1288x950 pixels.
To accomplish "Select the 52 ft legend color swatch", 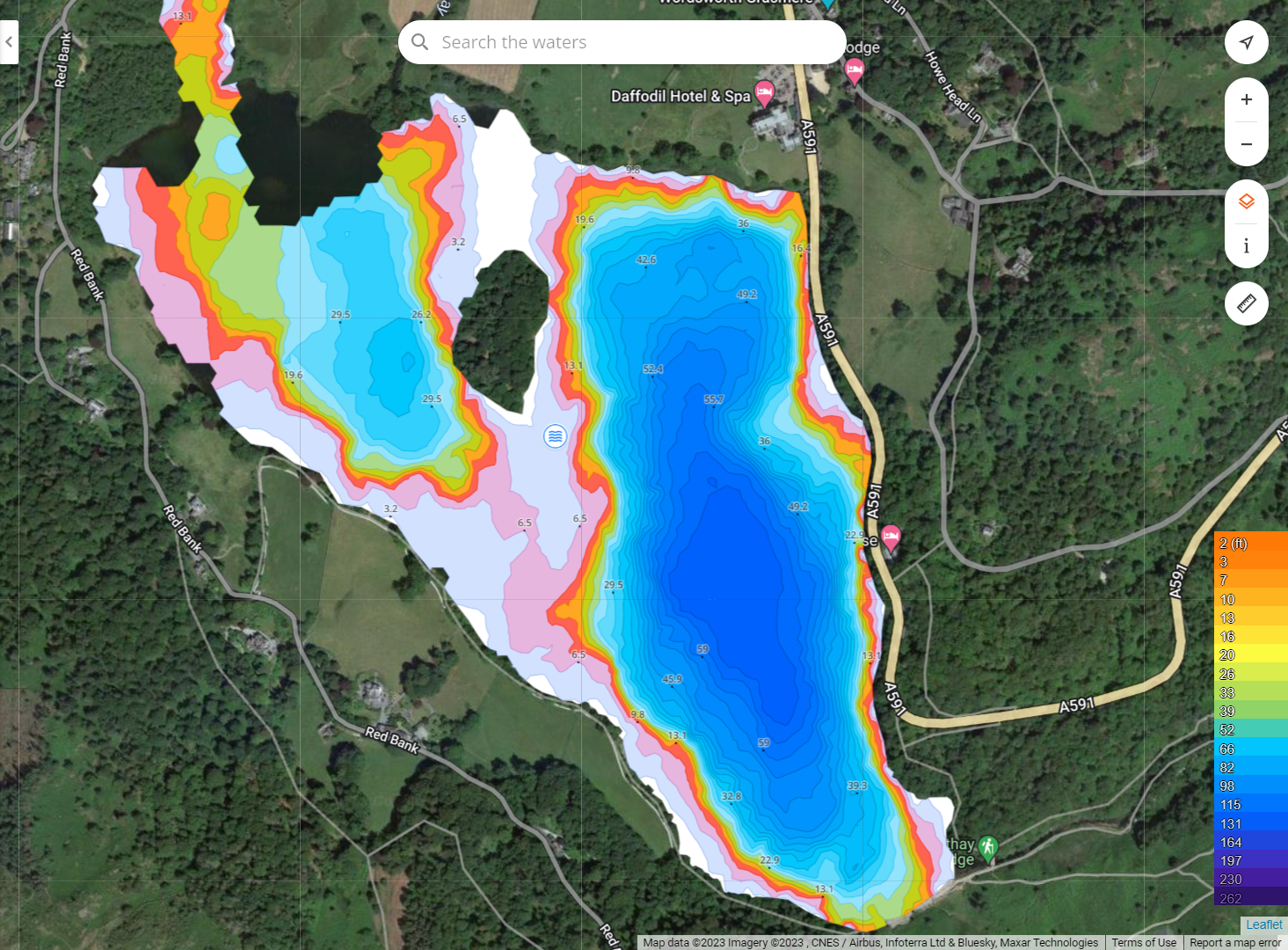I will click(x=1251, y=729).
